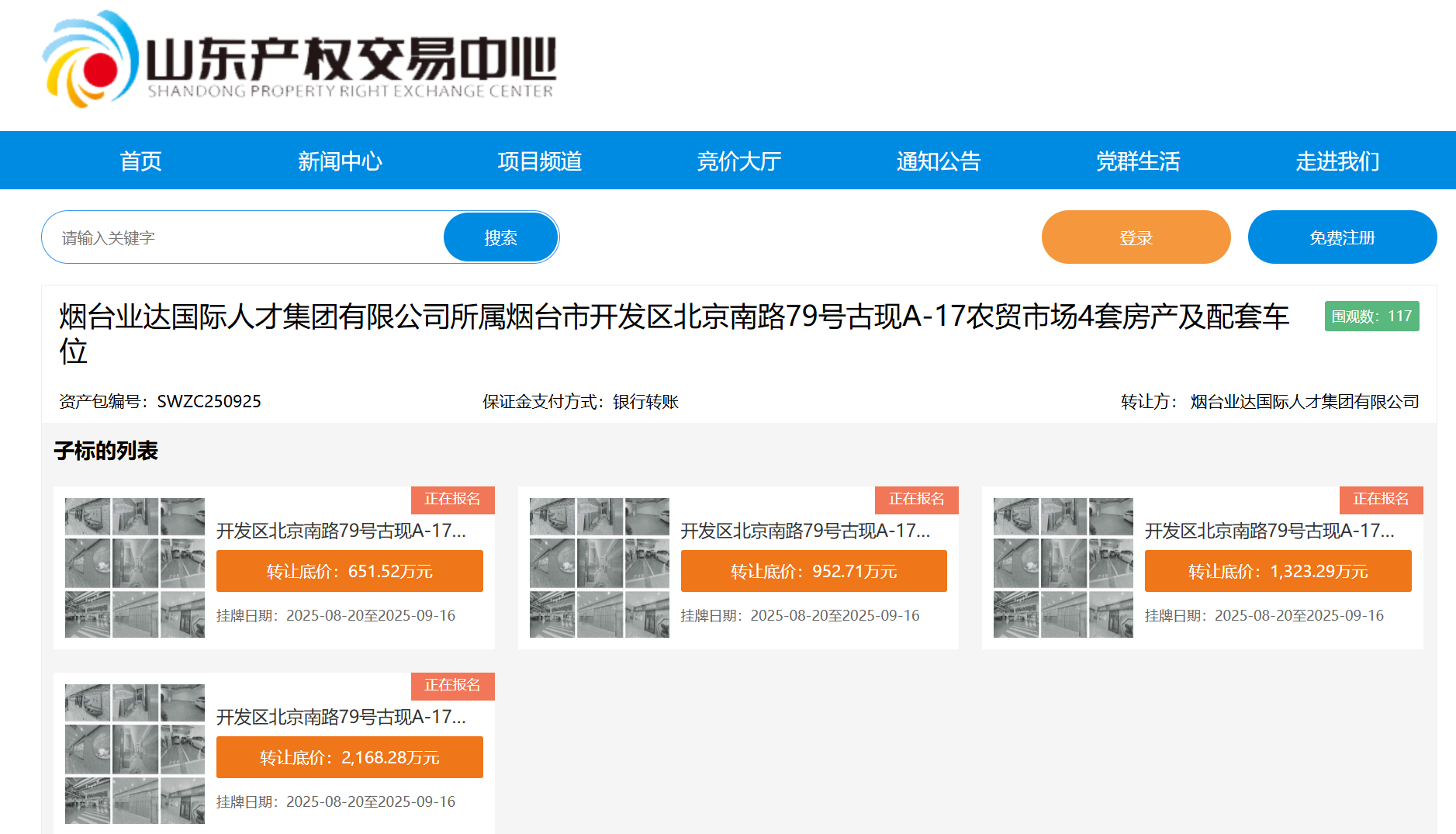Viewport: 1456px width, 834px height.
Task: Click the 挂牌日期 text on the 2,168.28万元 card
Action: (336, 801)
